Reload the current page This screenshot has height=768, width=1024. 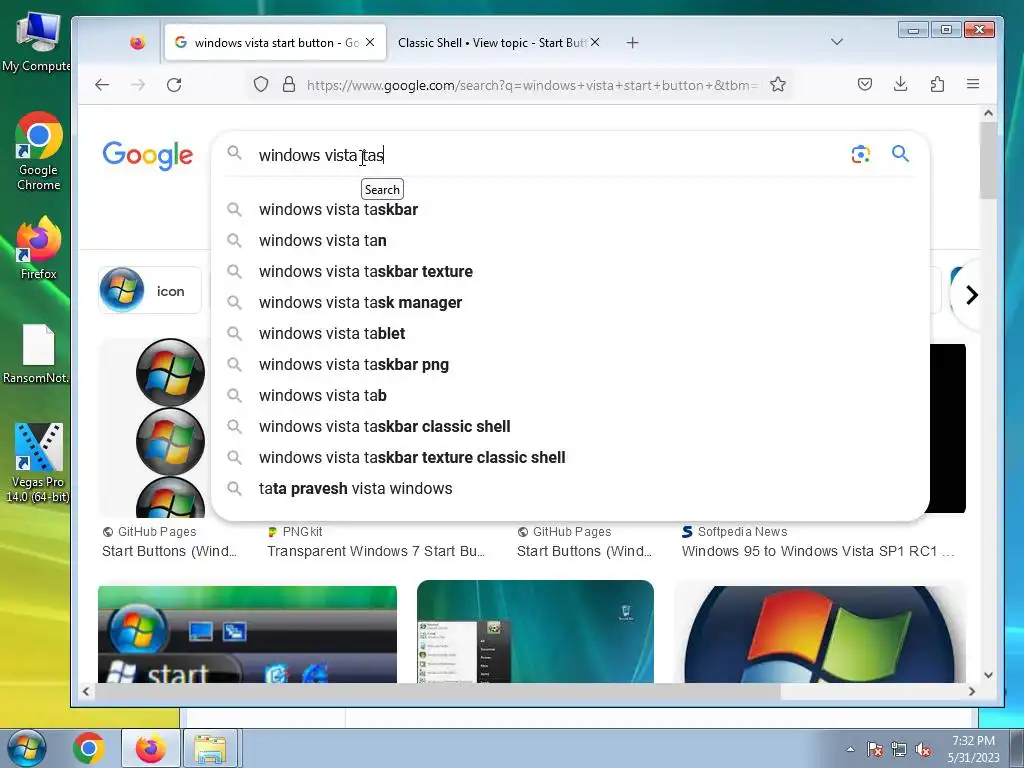[x=174, y=85]
